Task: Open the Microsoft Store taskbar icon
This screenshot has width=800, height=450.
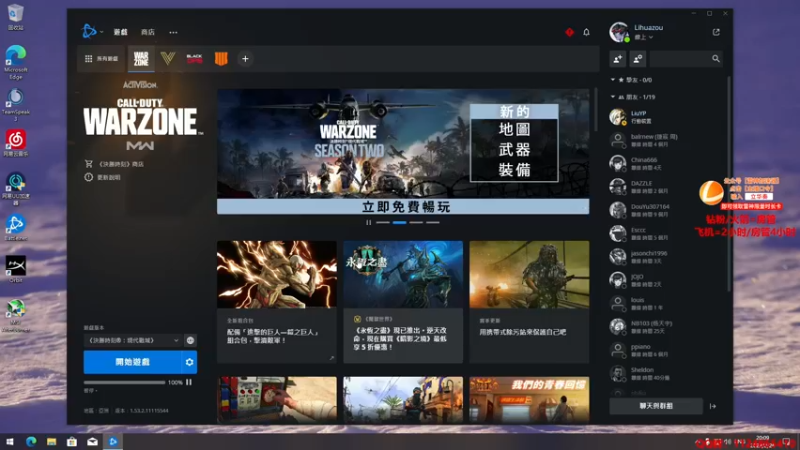Action: [x=72, y=442]
